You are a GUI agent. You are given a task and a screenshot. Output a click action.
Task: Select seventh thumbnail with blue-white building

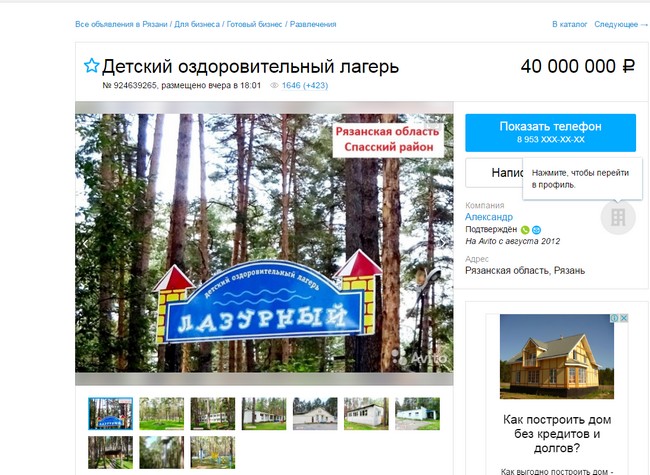tap(417, 414)
